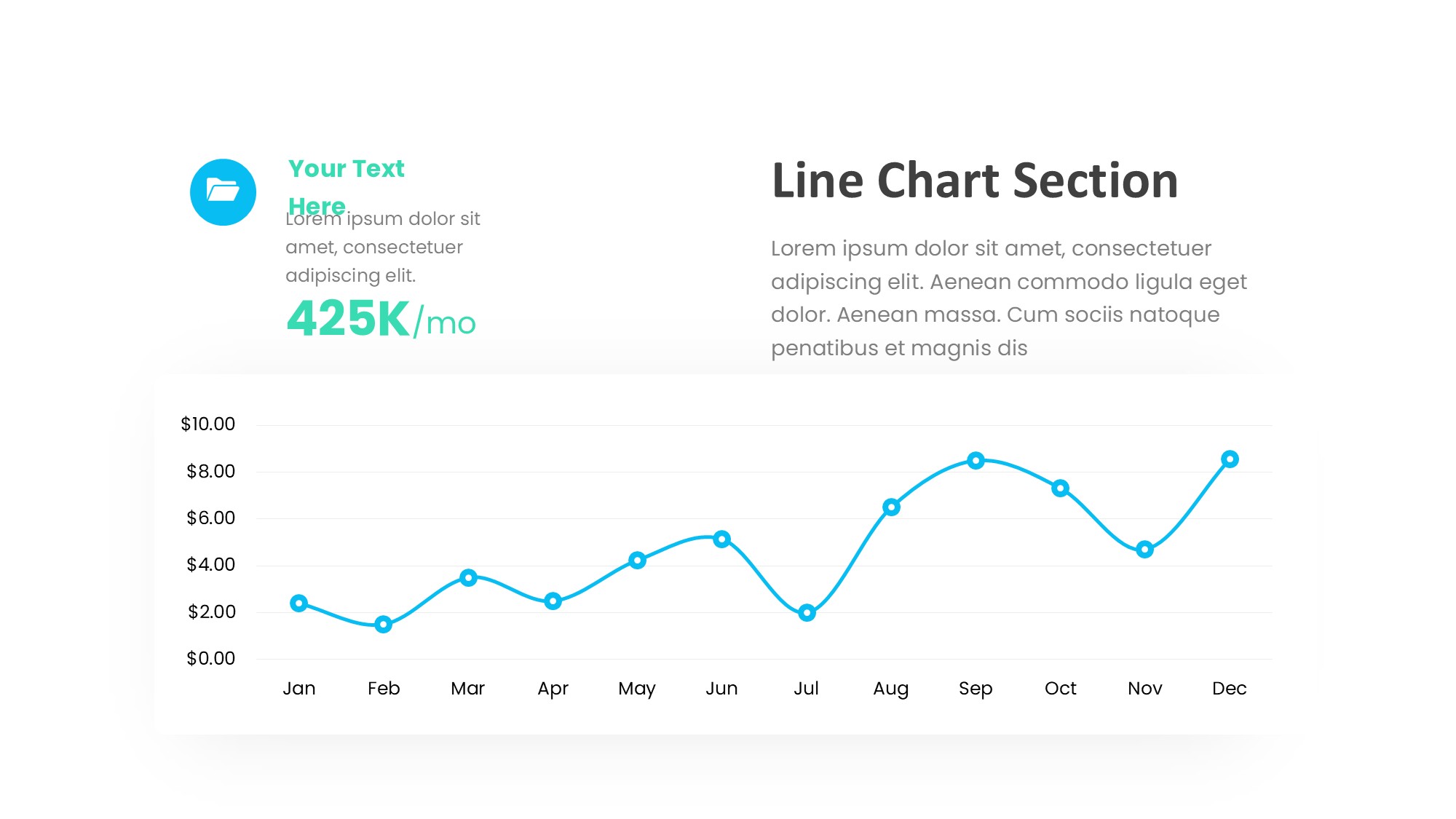
Task: Click the $10.00 y-axis label
Action: [x=208, y=424]
